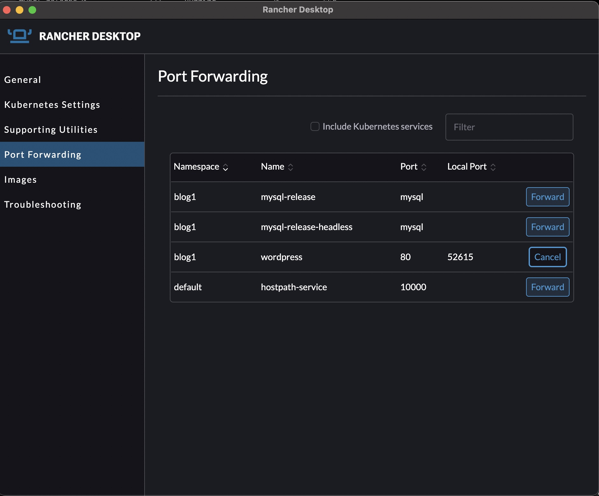
Task: Forward the hostpath-service port
Action: point(547,287)
